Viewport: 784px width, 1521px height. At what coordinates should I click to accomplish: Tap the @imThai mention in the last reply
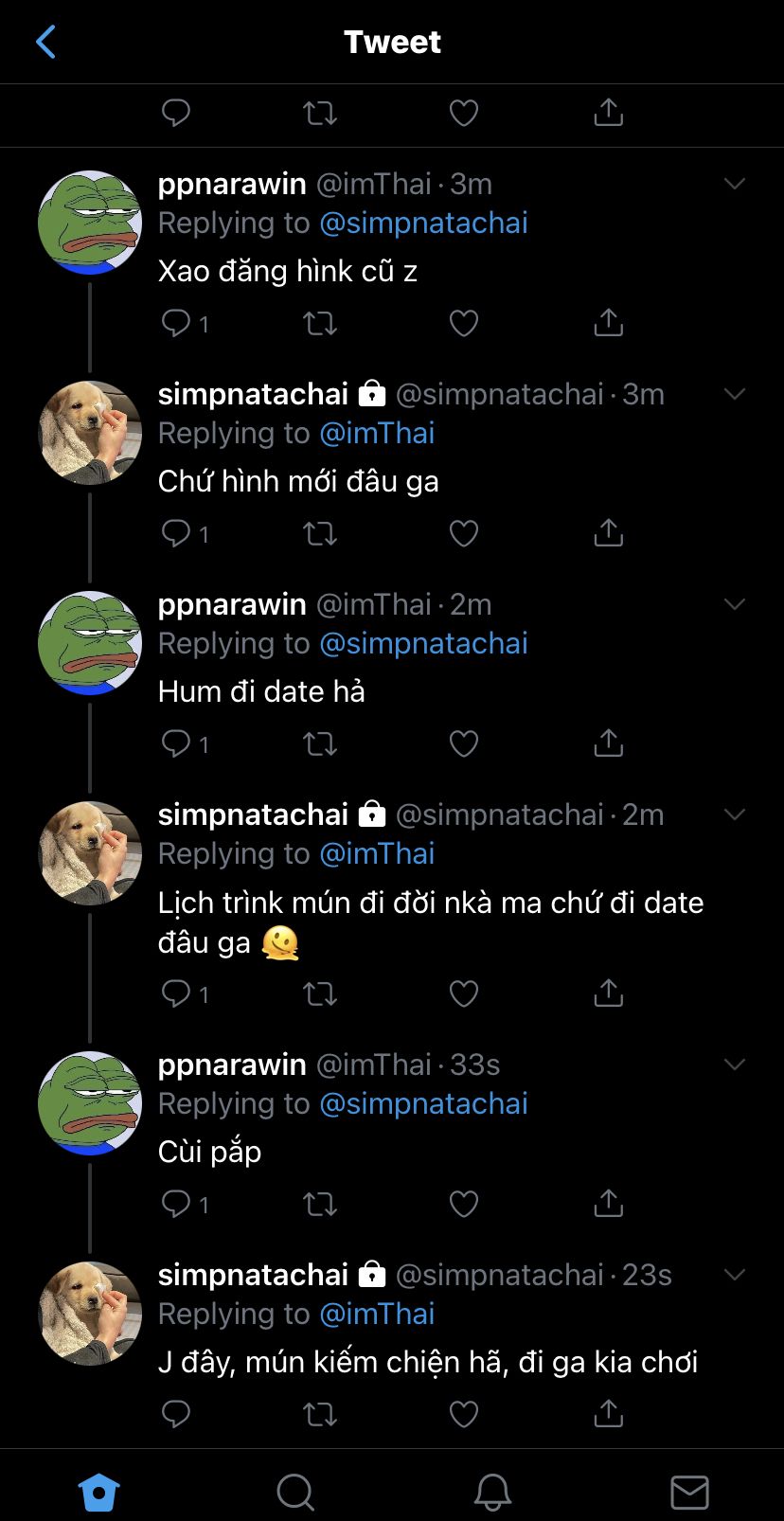377,1315
